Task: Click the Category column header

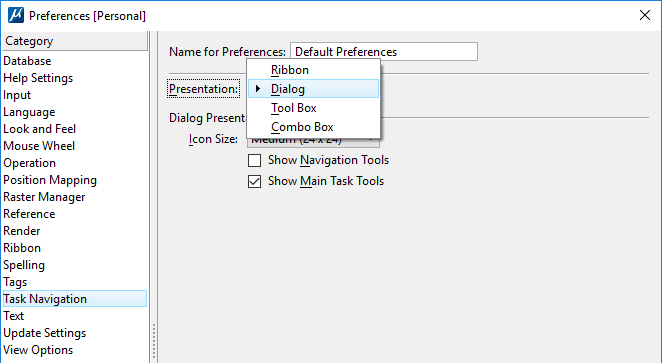Action: click(x=75, y=41)
